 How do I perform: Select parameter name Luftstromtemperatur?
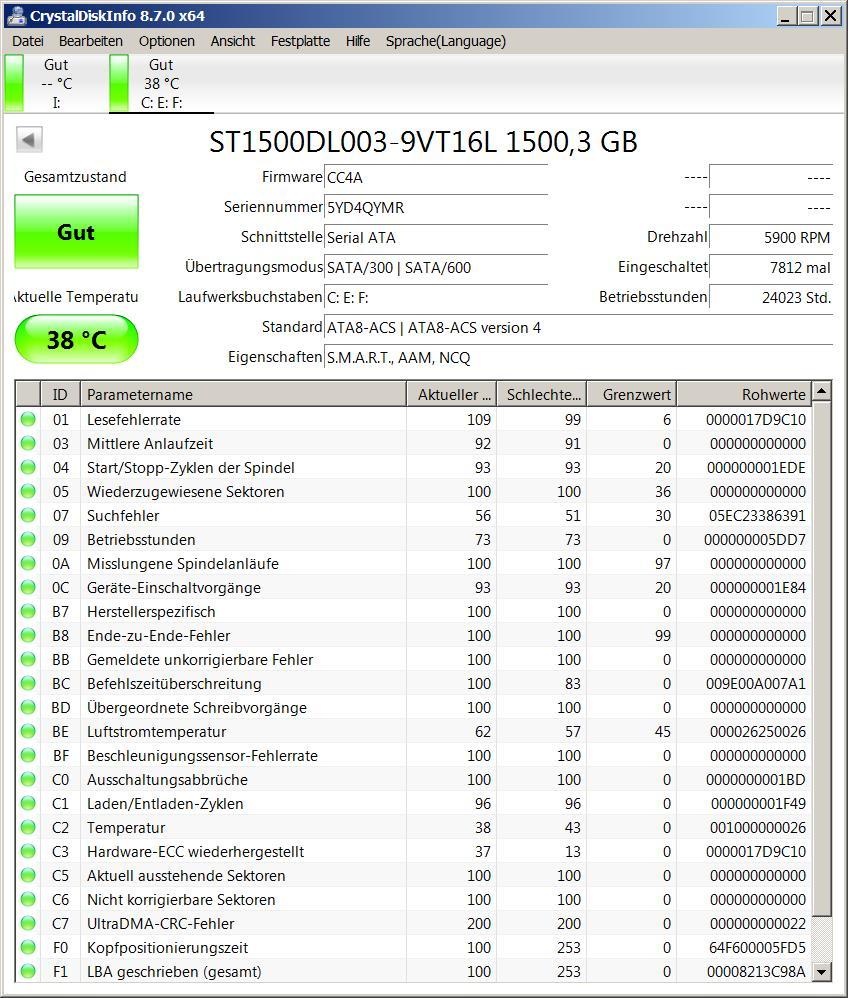157,732
